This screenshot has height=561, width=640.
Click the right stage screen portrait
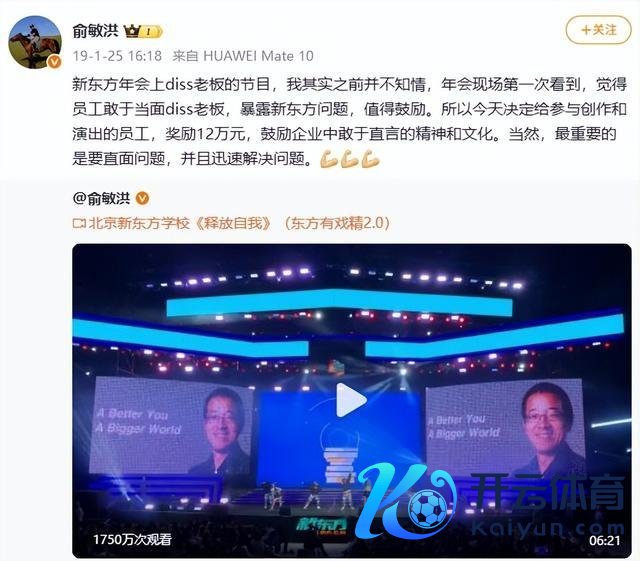(x=505, y=427)
